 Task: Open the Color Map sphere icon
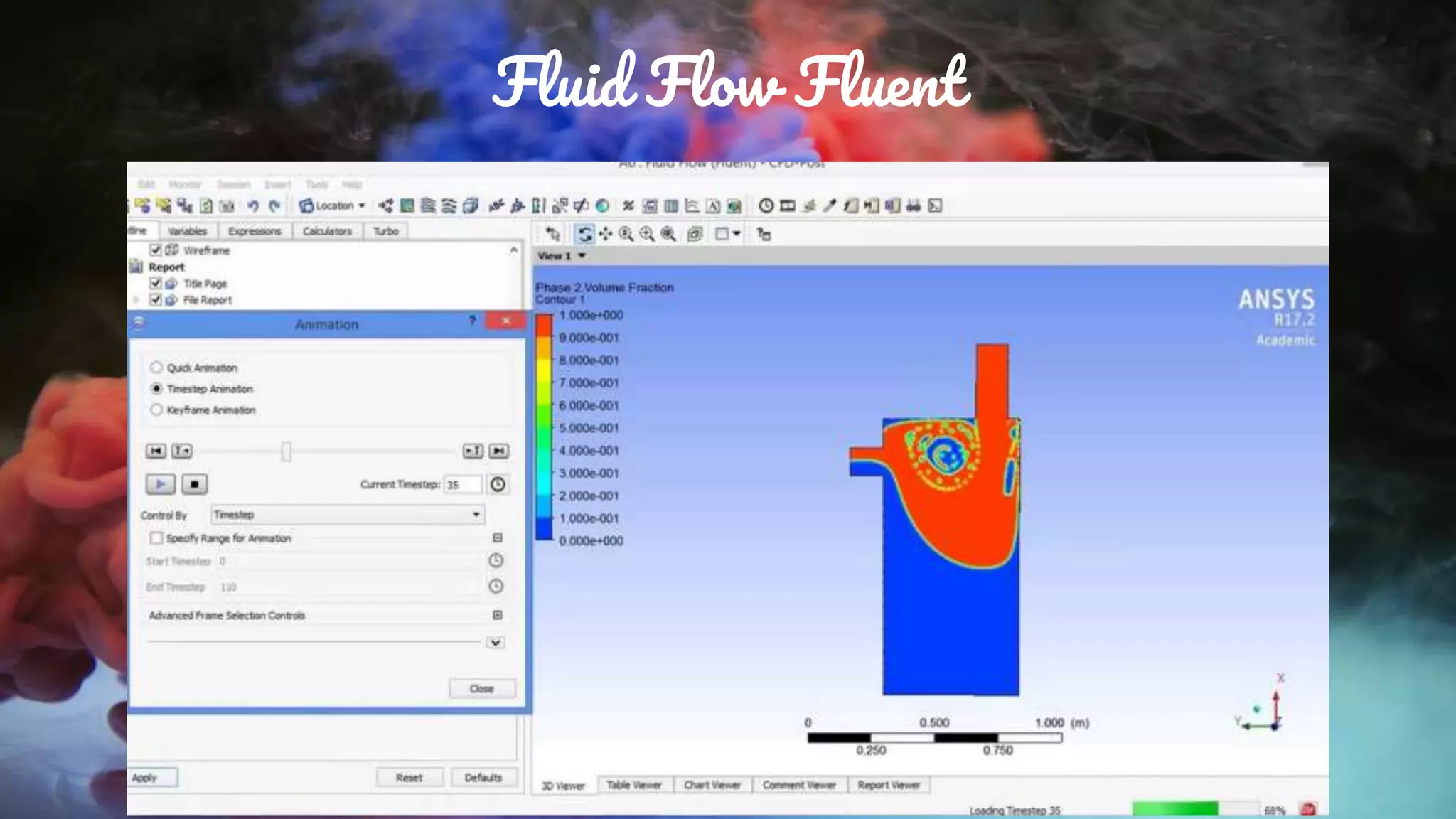[602, 206]
